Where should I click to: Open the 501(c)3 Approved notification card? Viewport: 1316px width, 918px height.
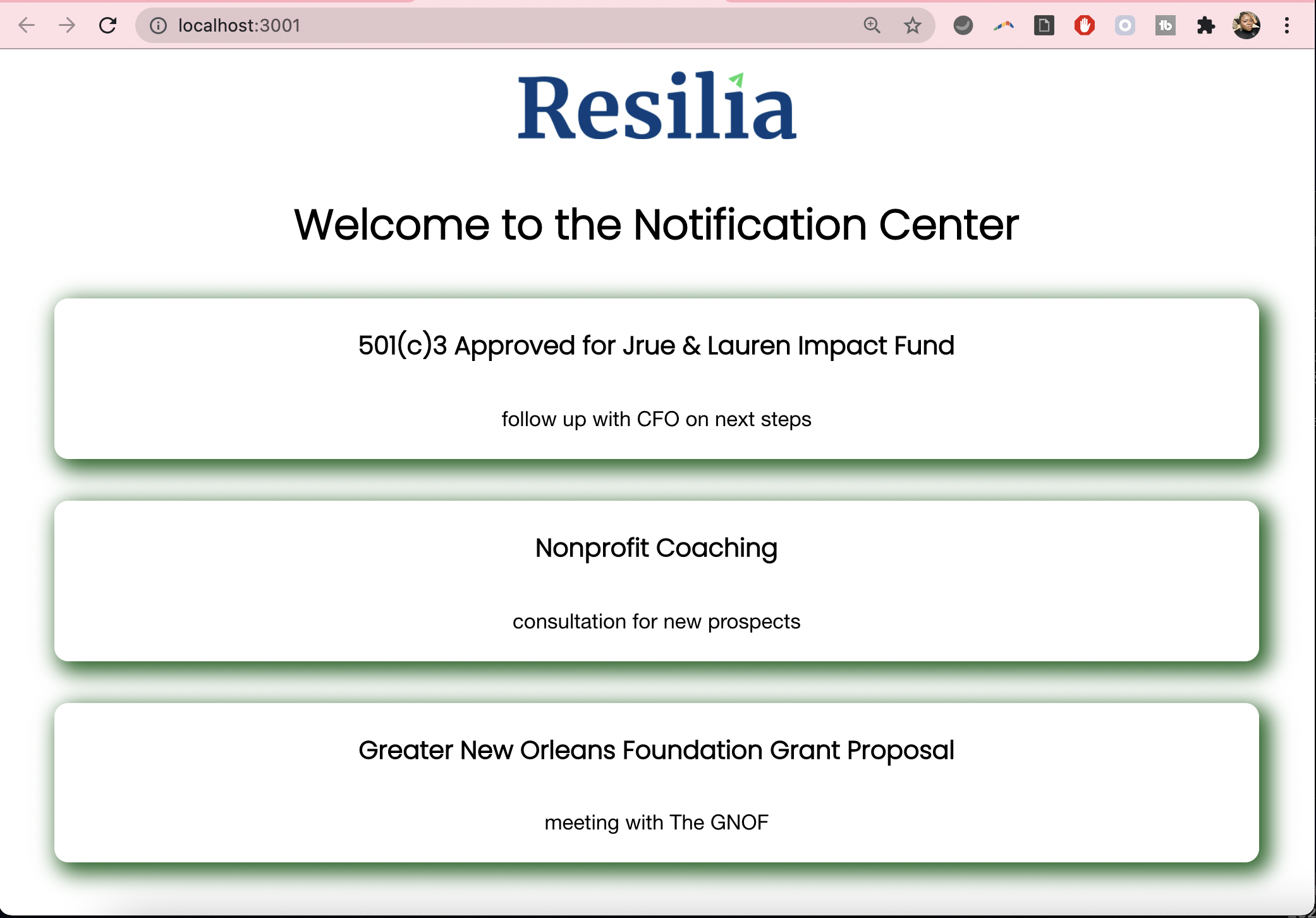[x=656, y=378]
